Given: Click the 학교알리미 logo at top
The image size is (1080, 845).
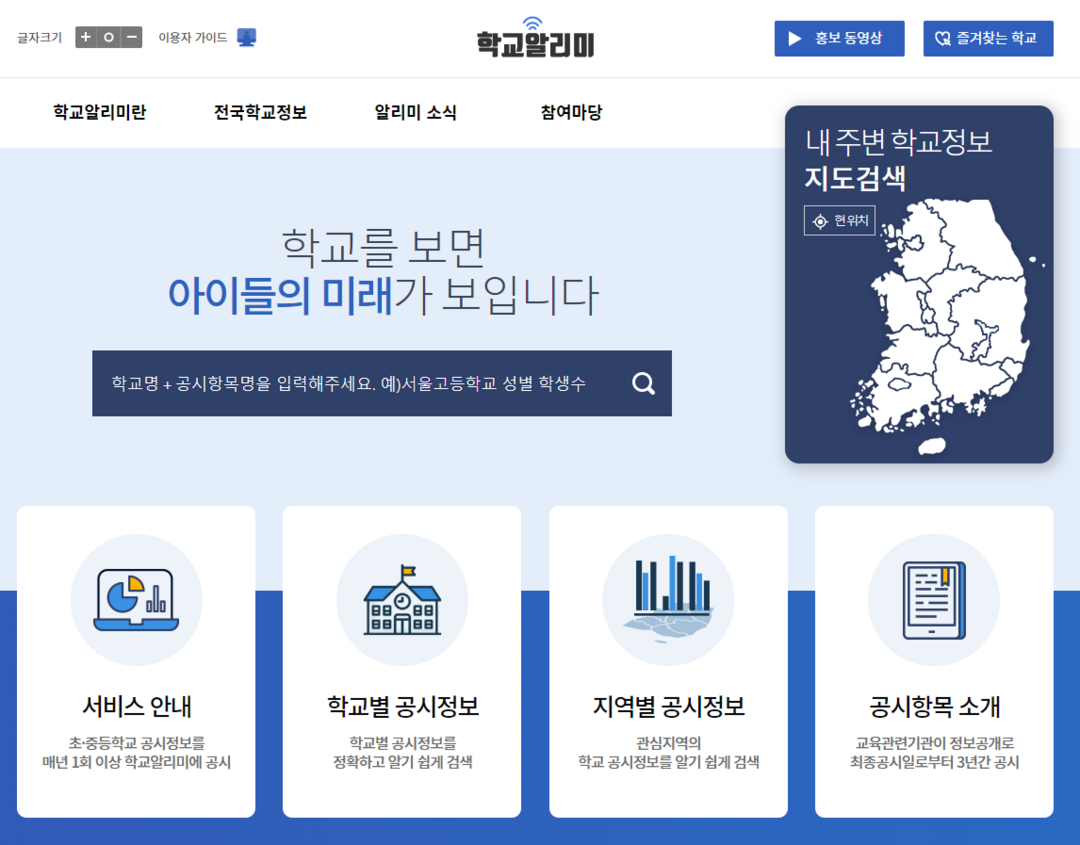Looking at the screenshot, I should click(x=535, y=39).
